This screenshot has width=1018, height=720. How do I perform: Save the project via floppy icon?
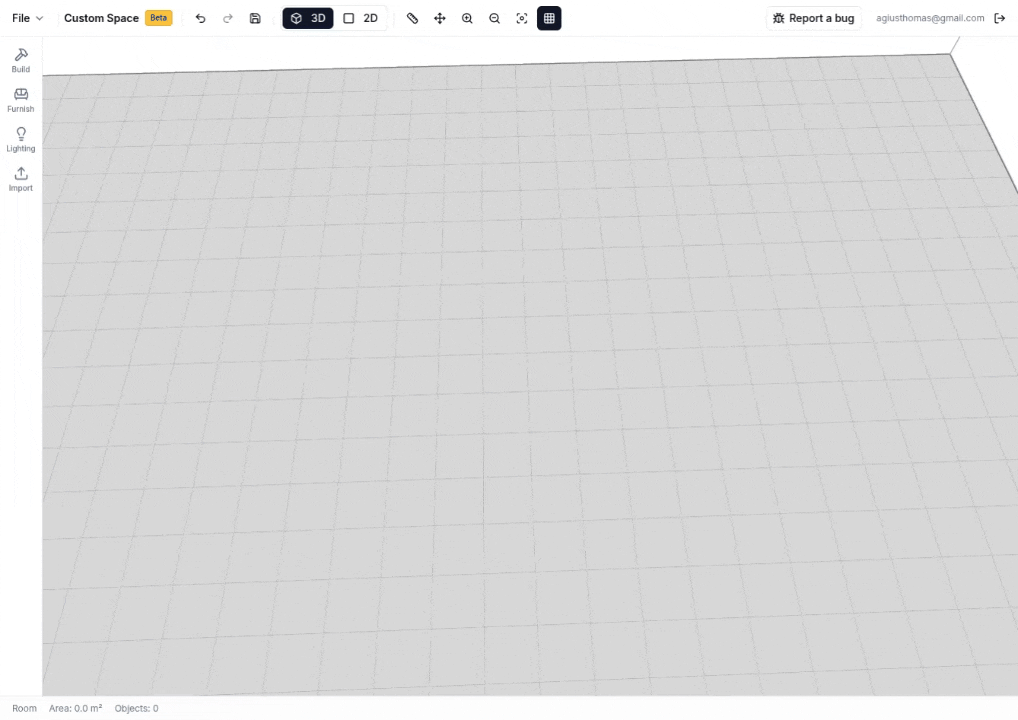(255, 18)
